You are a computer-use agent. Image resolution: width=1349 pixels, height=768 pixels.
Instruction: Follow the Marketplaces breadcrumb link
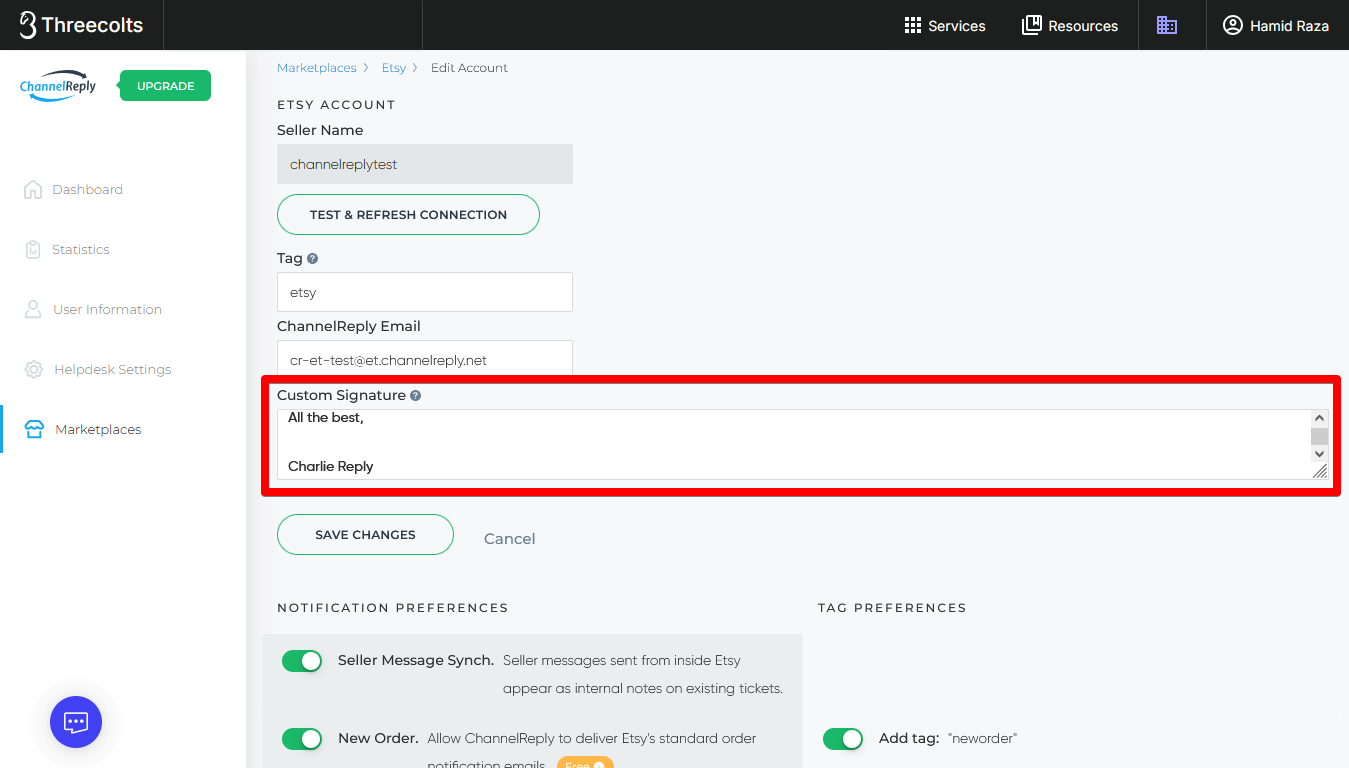point(317,68)
